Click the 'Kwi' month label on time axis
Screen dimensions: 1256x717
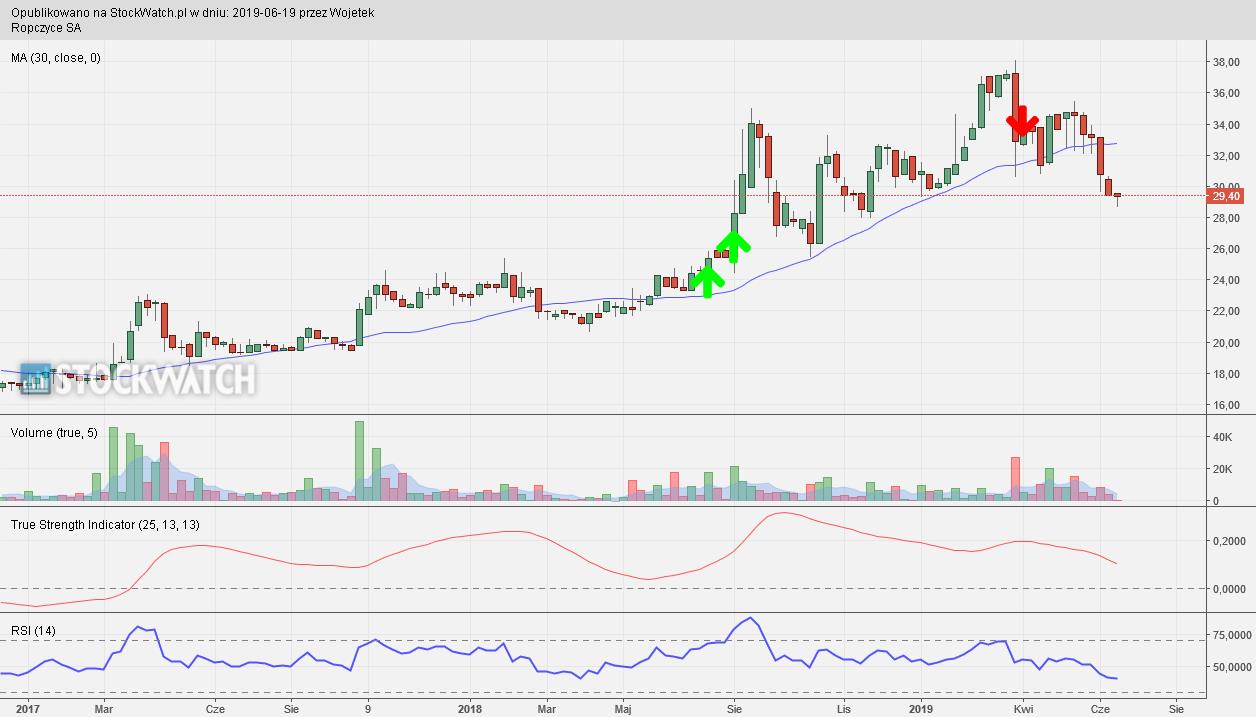click(x=1022, y=709)
